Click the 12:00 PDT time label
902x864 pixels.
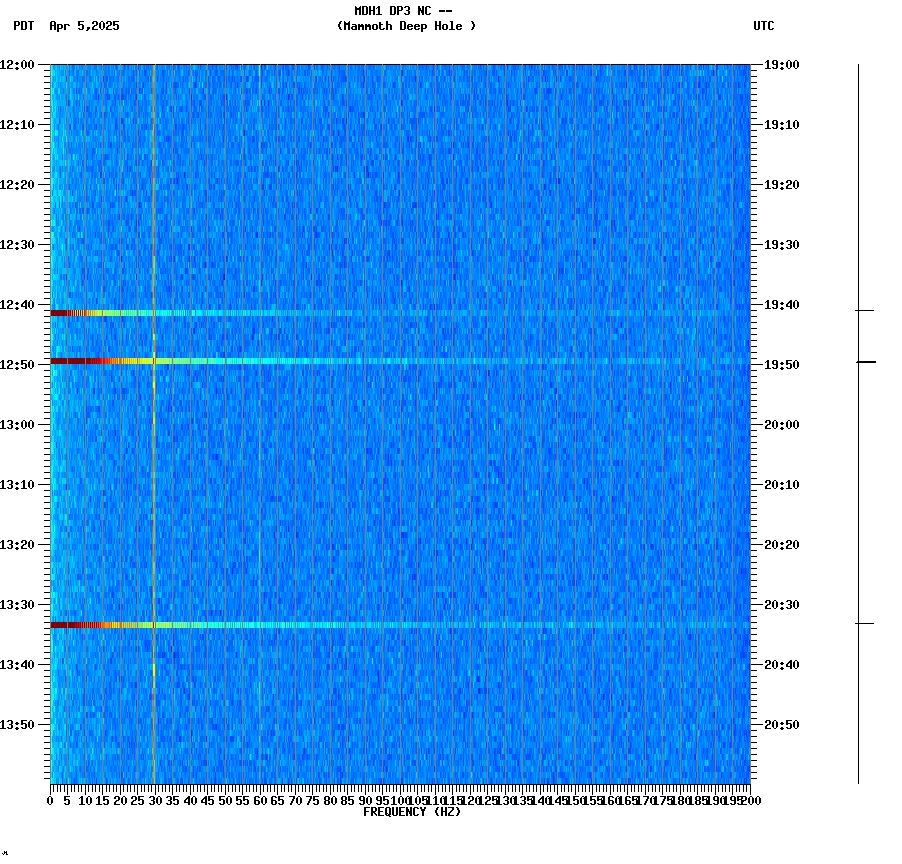pos(21,64)
